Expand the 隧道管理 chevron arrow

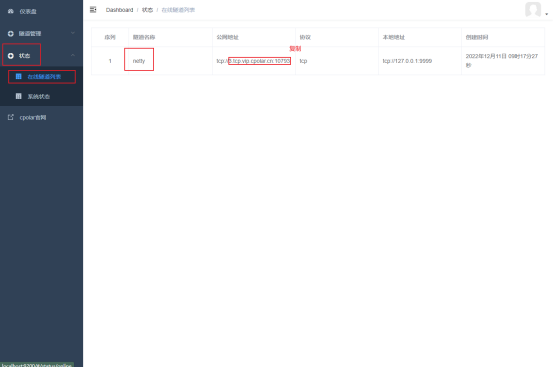coord(72,33)
